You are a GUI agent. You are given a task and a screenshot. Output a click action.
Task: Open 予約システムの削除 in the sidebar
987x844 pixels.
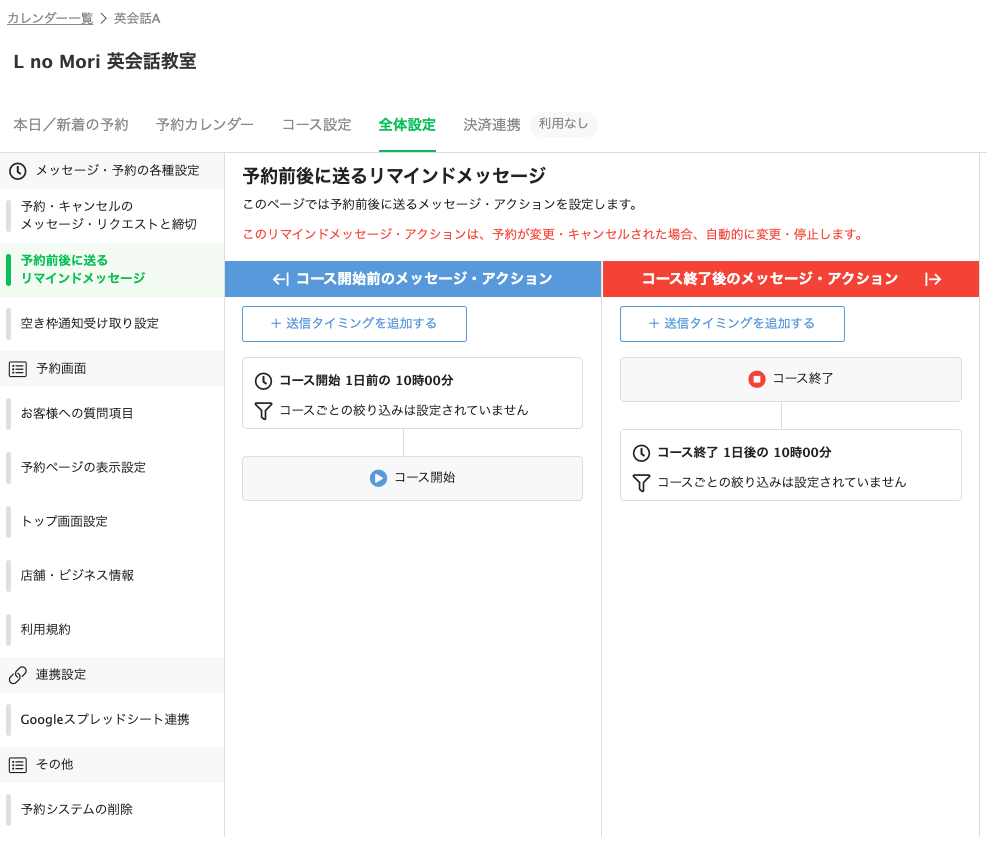pos(77,810)
